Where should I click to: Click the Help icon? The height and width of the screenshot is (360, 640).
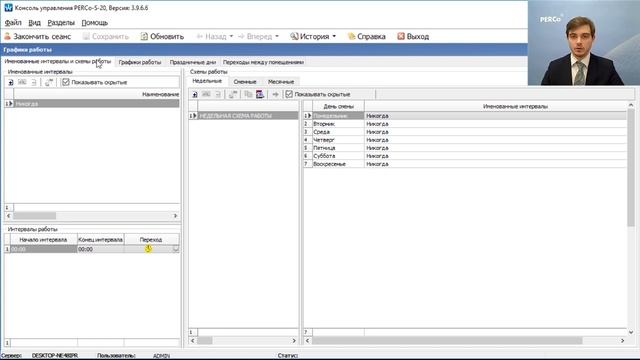coord(351,36)
